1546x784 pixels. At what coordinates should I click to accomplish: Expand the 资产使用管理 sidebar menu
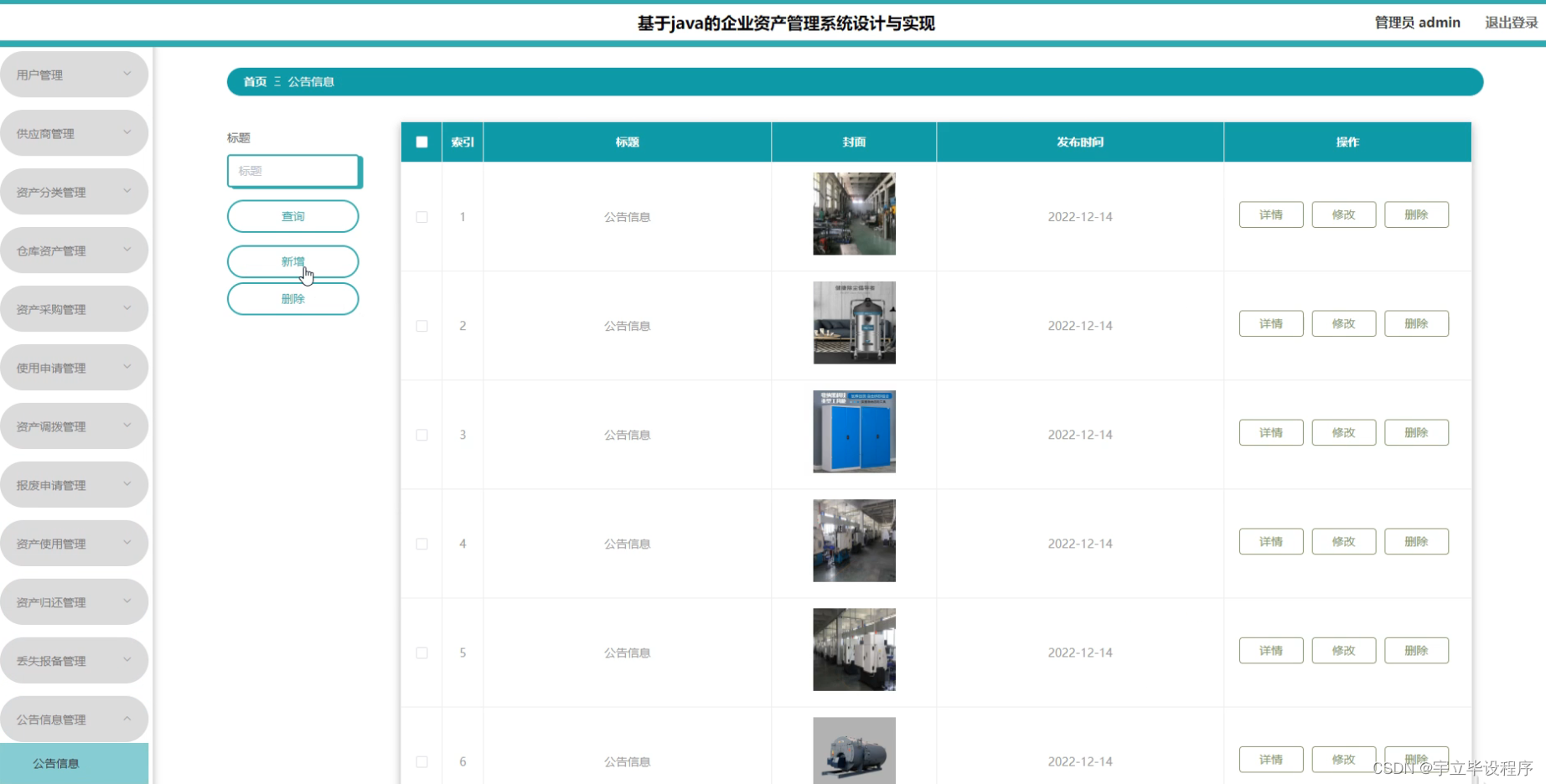click(x=74, y=544)
